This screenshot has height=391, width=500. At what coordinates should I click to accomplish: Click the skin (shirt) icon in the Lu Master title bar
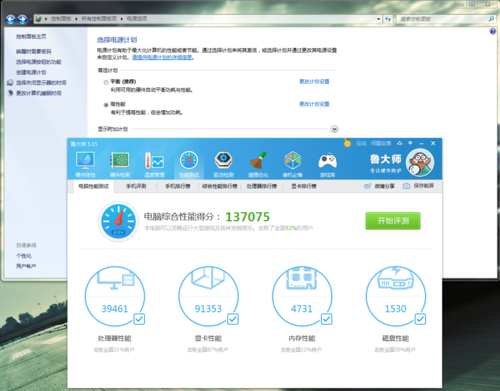coord(400,143)
